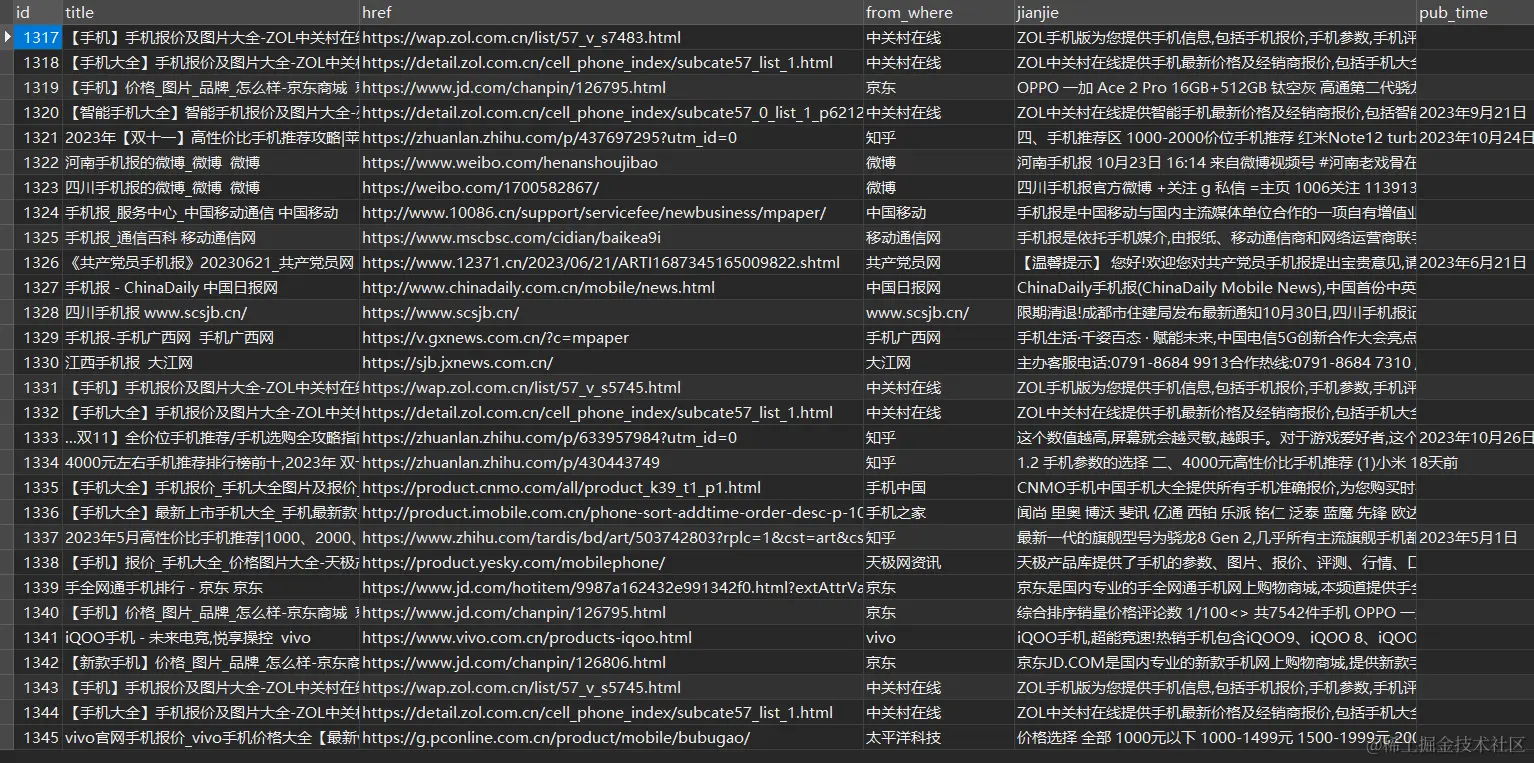Click href https://www.jd.com/chanpin/126806.html

coord(514,663)
